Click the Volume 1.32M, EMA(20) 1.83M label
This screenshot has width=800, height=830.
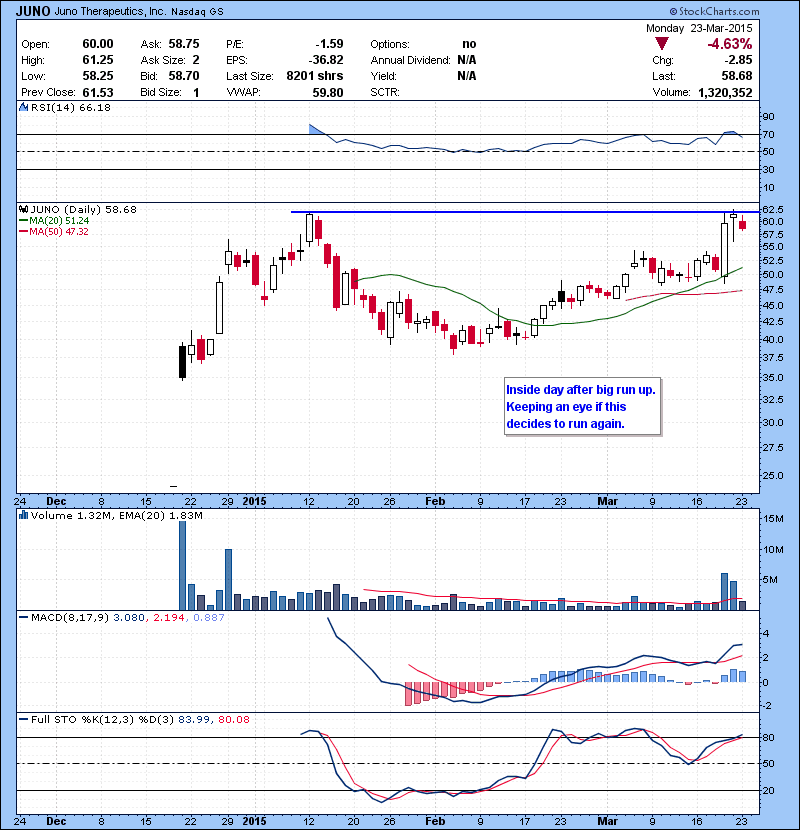pos(116,515)
